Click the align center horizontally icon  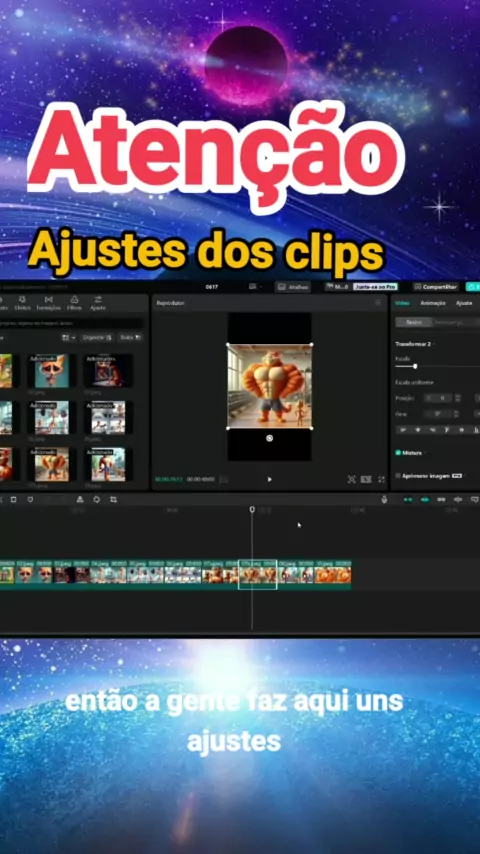418,430
